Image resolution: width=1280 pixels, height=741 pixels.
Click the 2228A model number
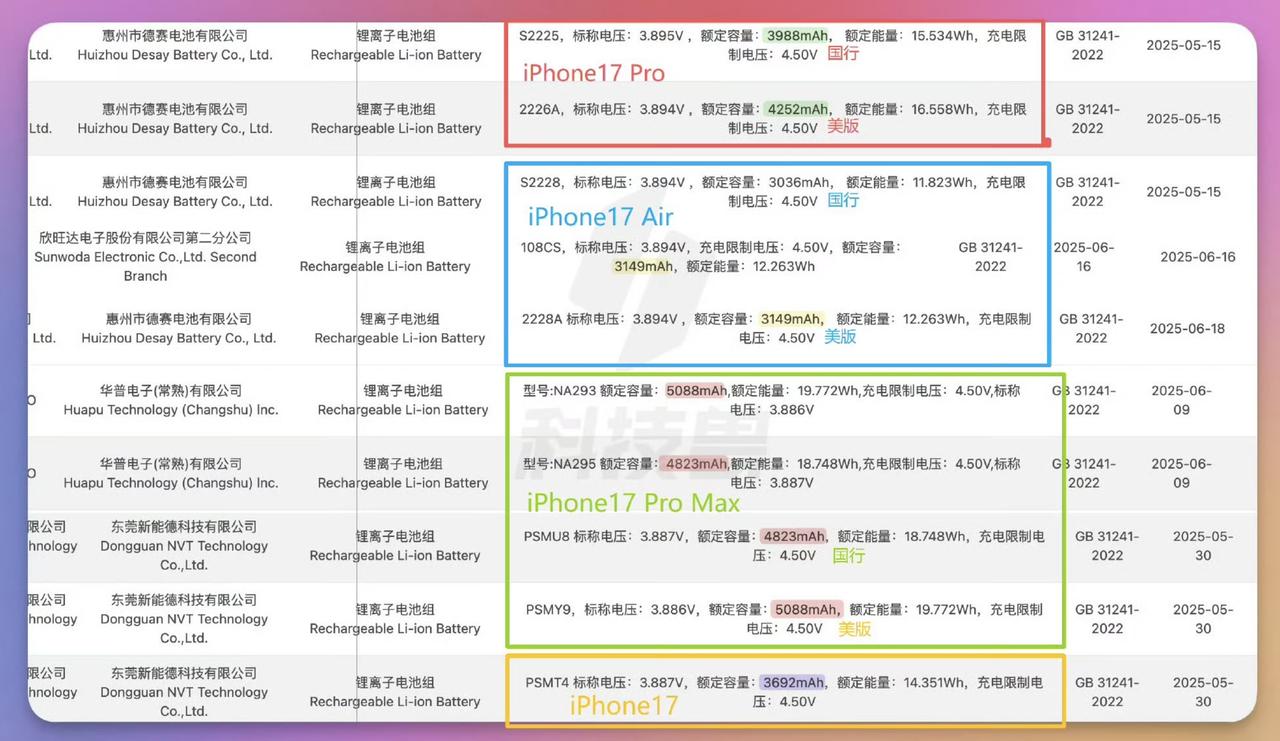click(x=542, y=319)
